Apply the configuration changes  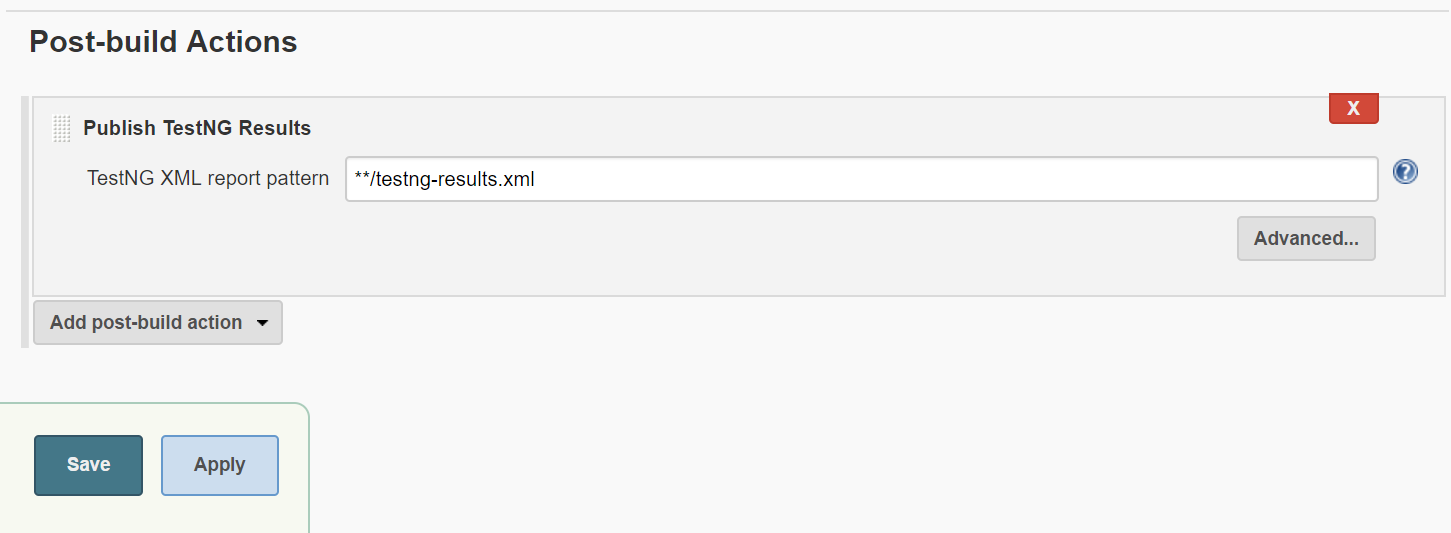pos(220,465)
